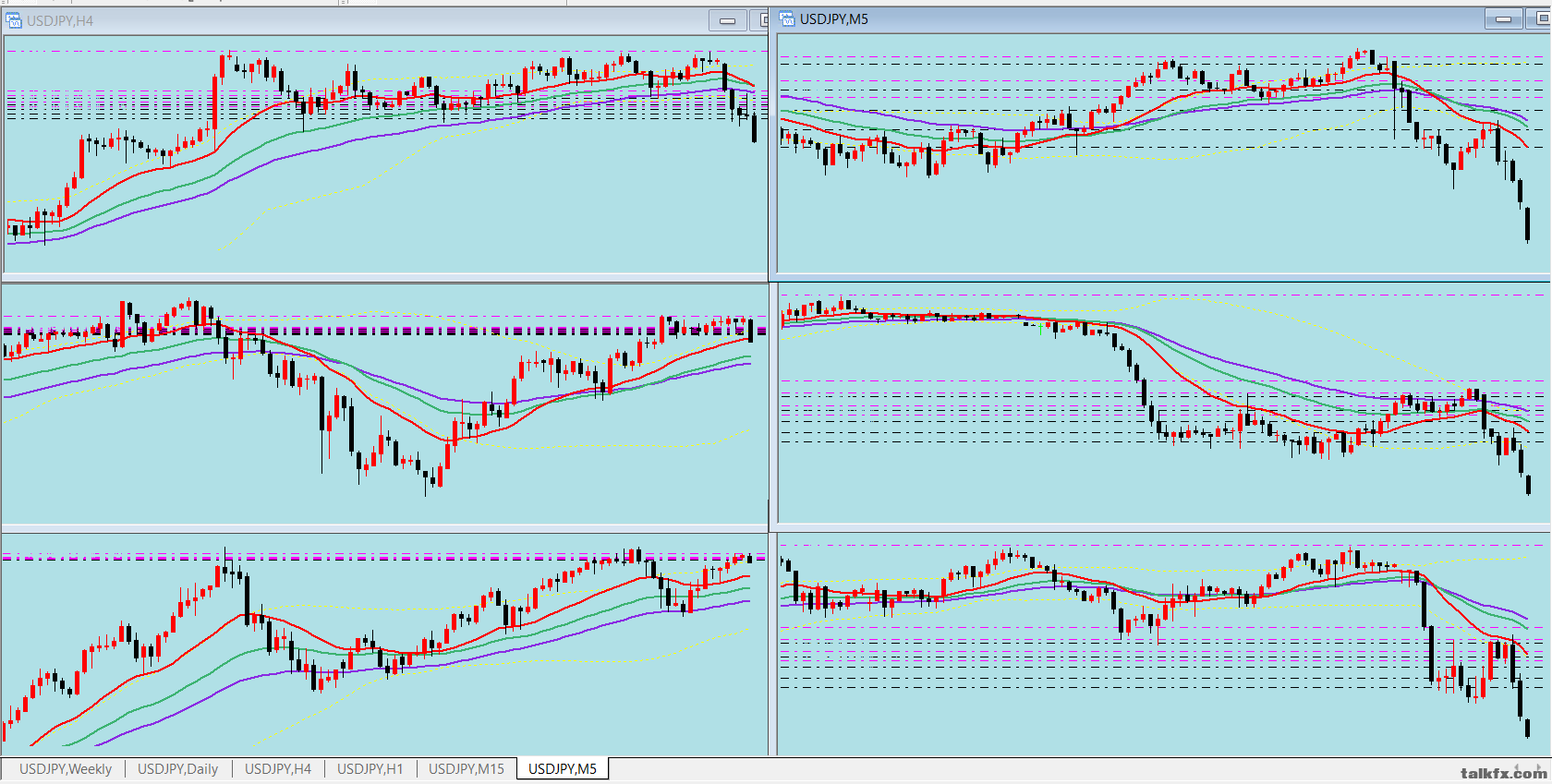This screenshot has width=1552, height=784.
Task: Switch to the USDJPY,Daily tab
Action: tap(178, 768)
